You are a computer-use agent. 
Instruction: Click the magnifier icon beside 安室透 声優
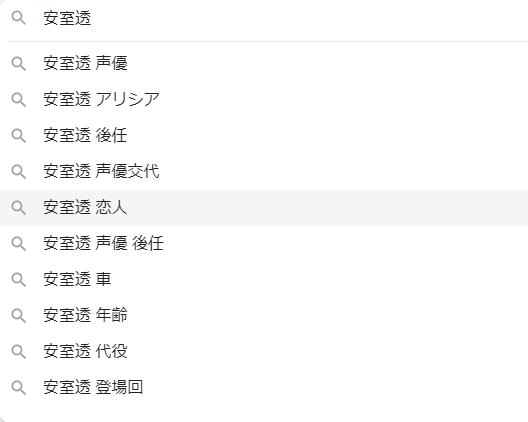click(x=19, y=63)
